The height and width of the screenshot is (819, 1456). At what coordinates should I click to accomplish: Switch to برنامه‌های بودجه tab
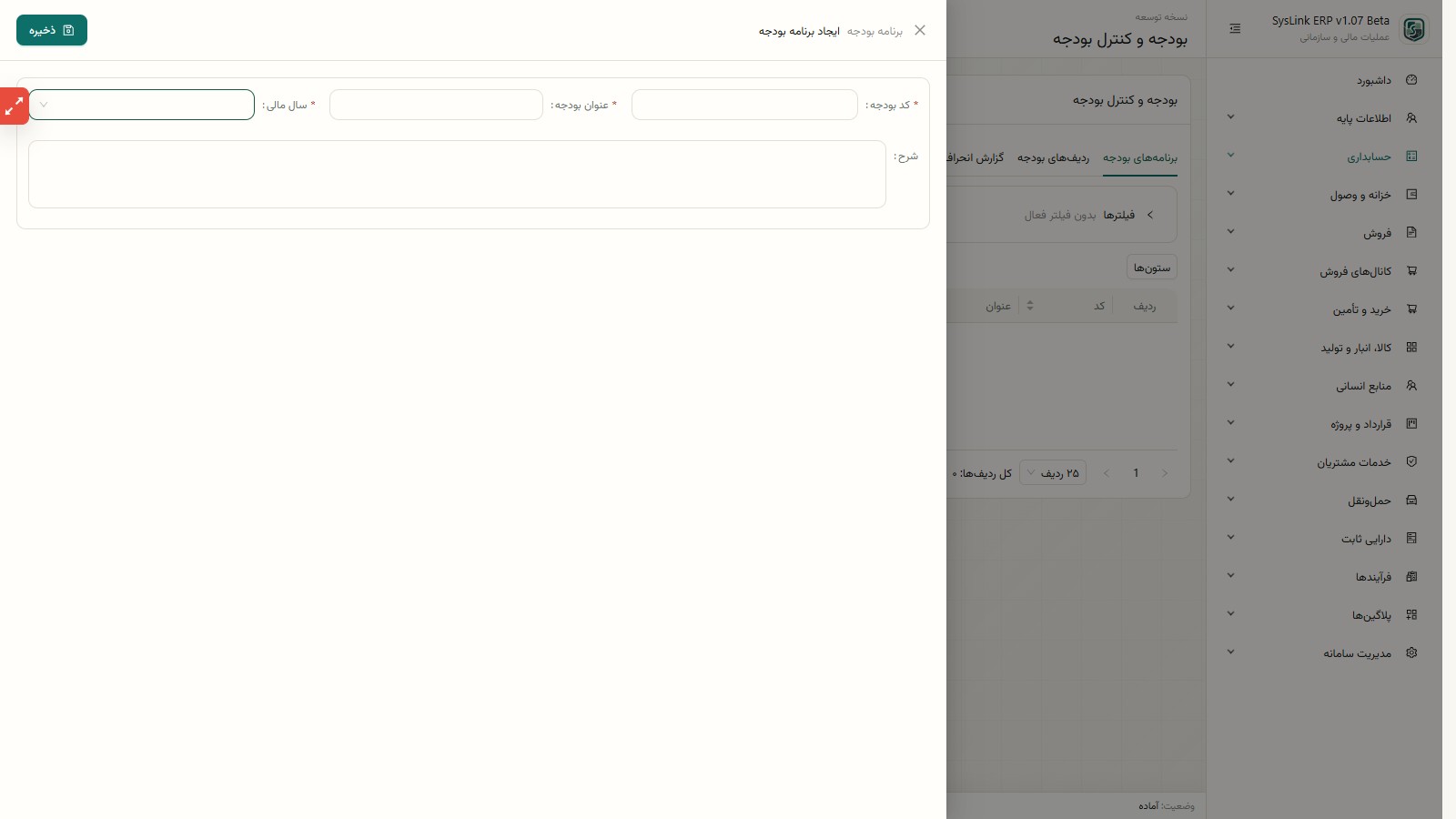tap(1140, 158)
